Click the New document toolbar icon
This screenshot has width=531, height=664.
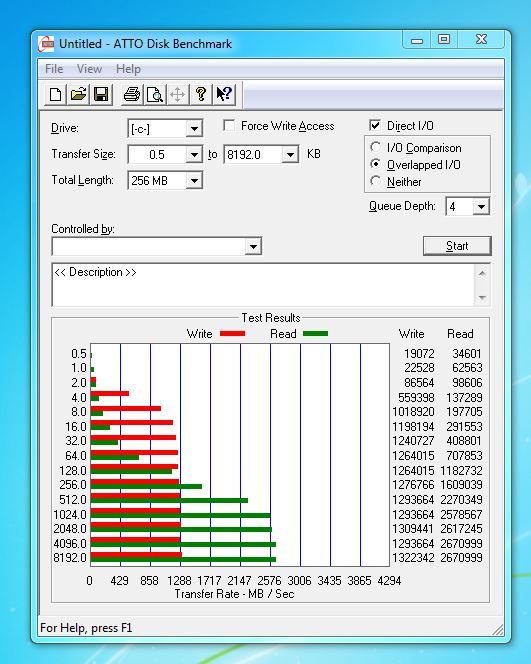click(x=55, y=94)
